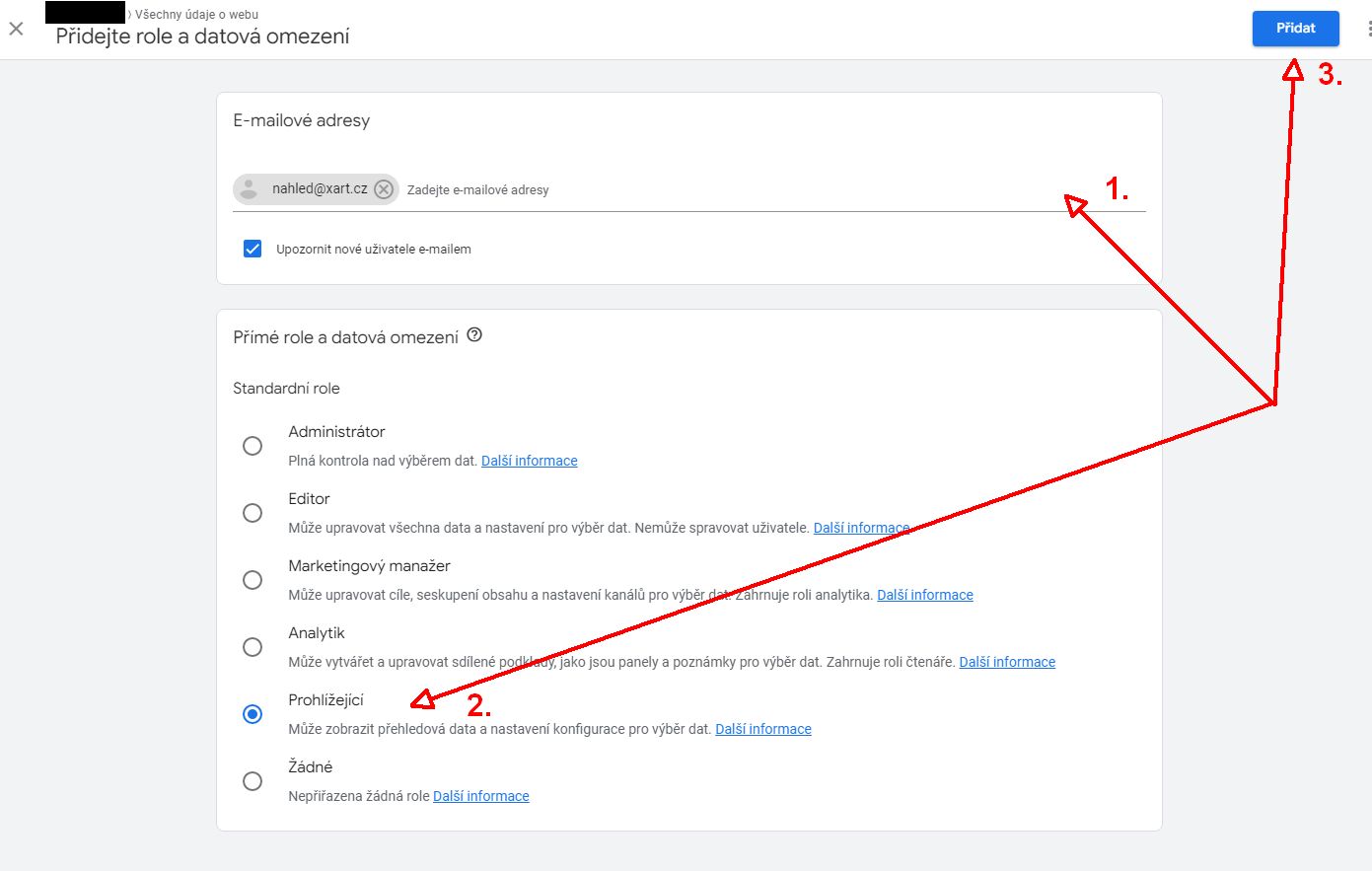Open the three-dot more options menu
This screenshot has width=1372, height=871.
click(x=1368, y=29)
